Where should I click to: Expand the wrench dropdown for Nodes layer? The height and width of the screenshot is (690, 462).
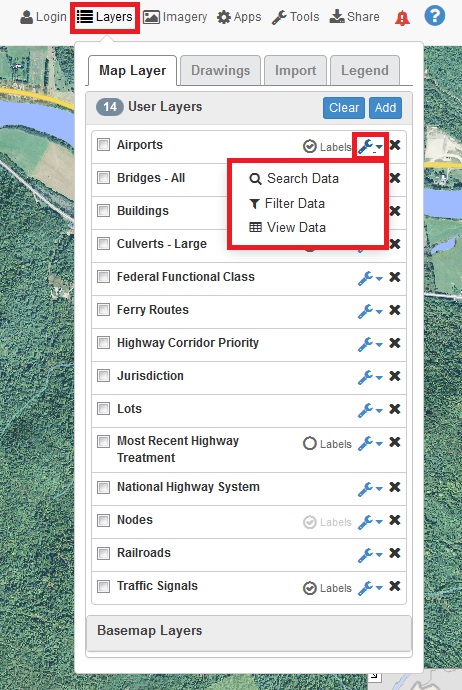pos(370,521)
